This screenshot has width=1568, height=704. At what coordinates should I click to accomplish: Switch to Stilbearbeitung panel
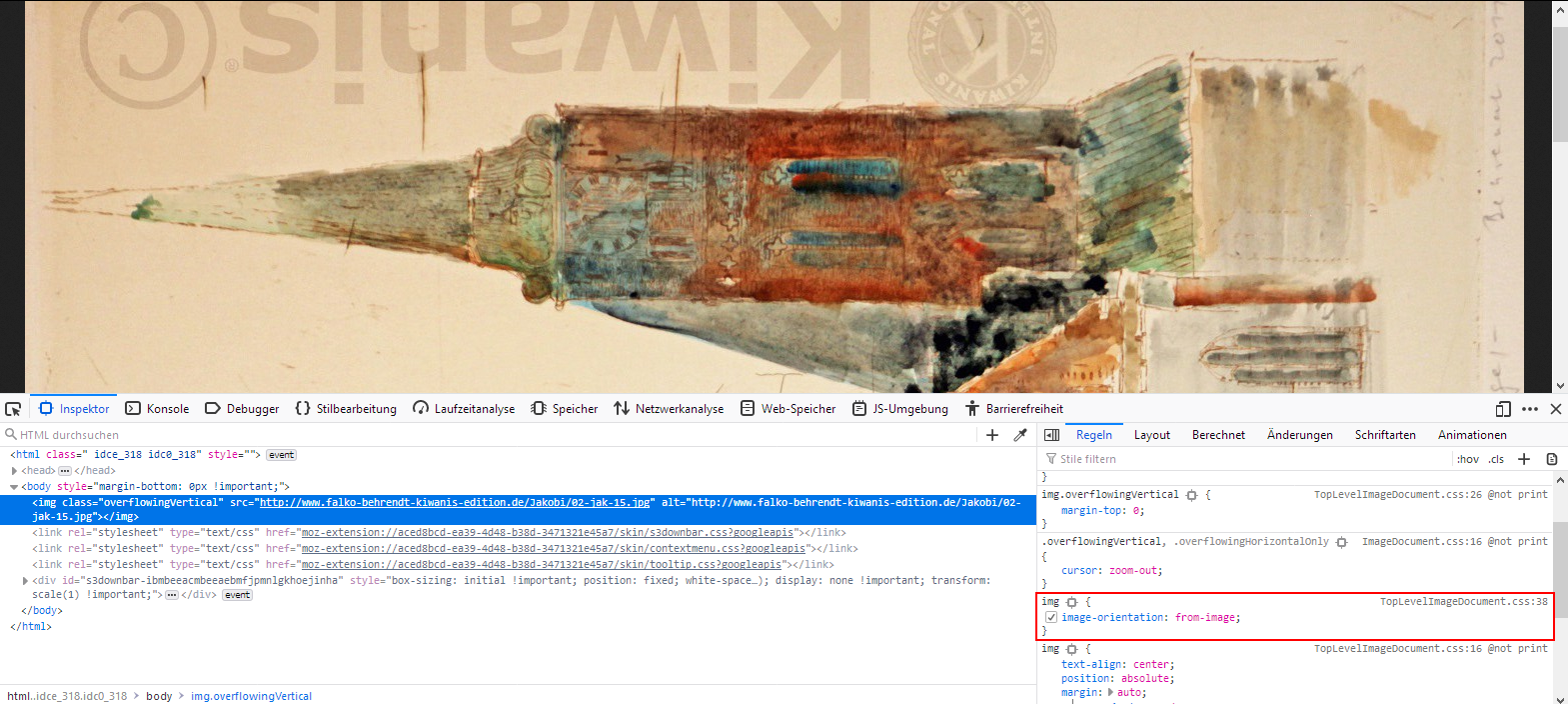coord(346,409)
